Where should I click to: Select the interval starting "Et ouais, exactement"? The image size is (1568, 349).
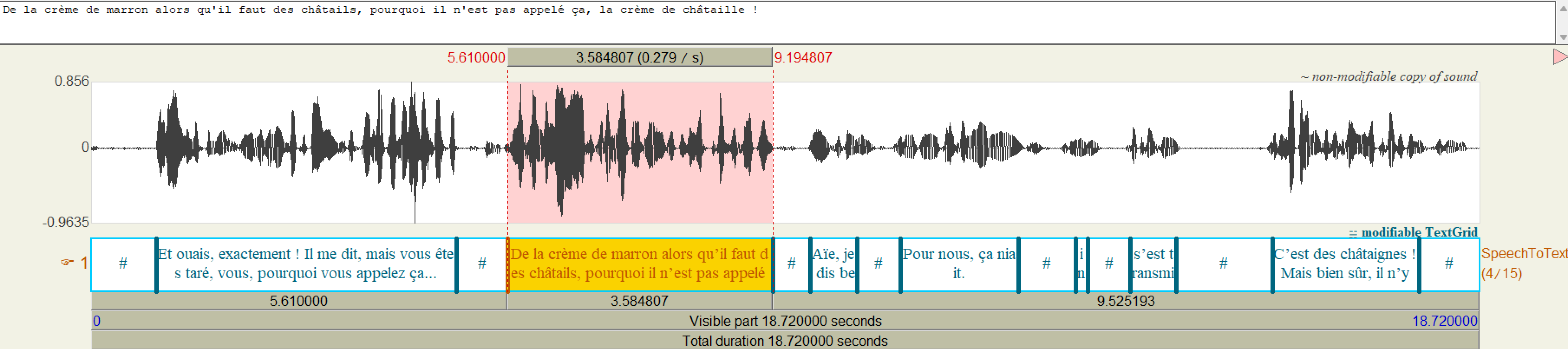[x=306, y=264]
